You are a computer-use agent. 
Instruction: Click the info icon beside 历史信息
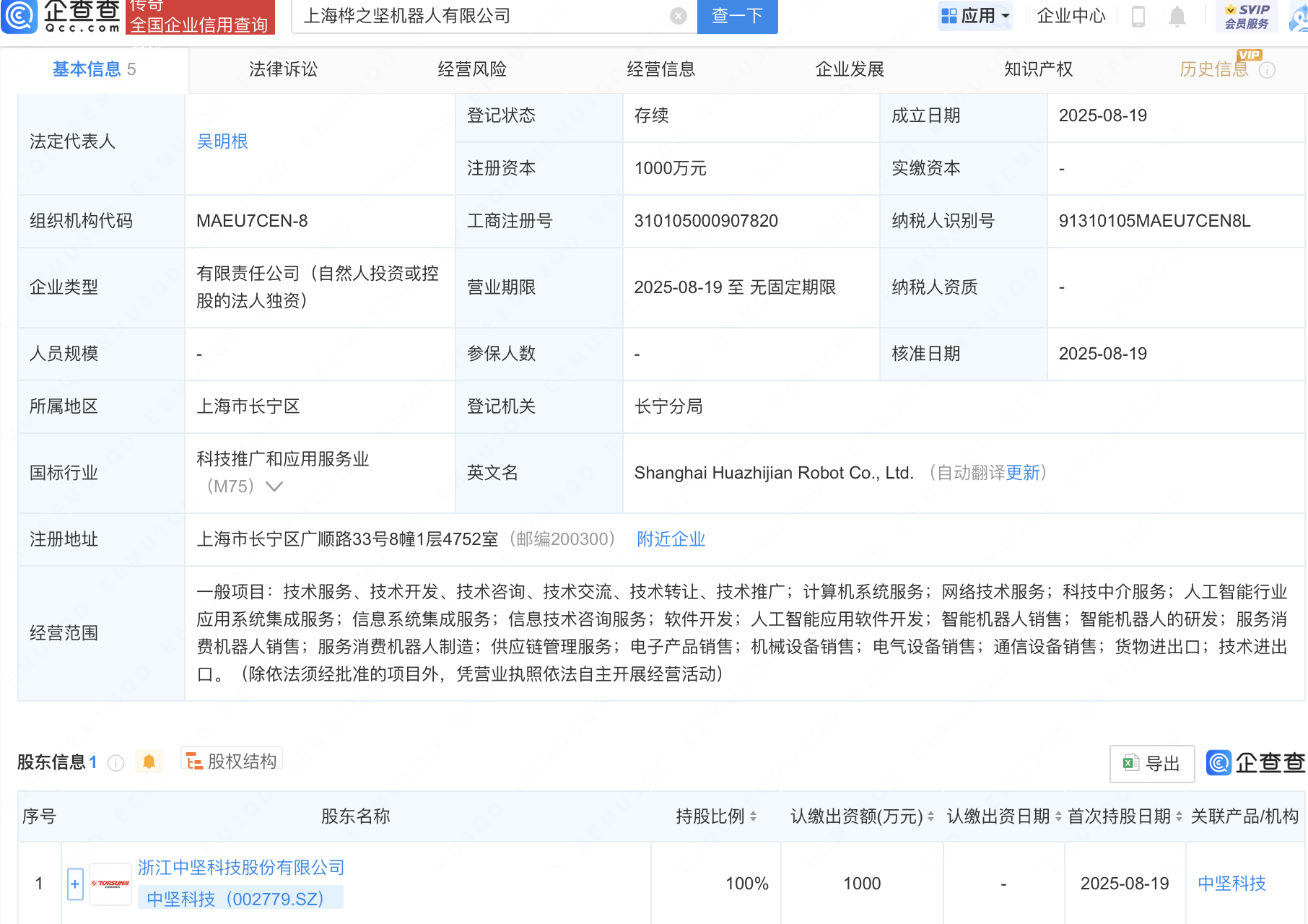click(x=1268, y=70)
